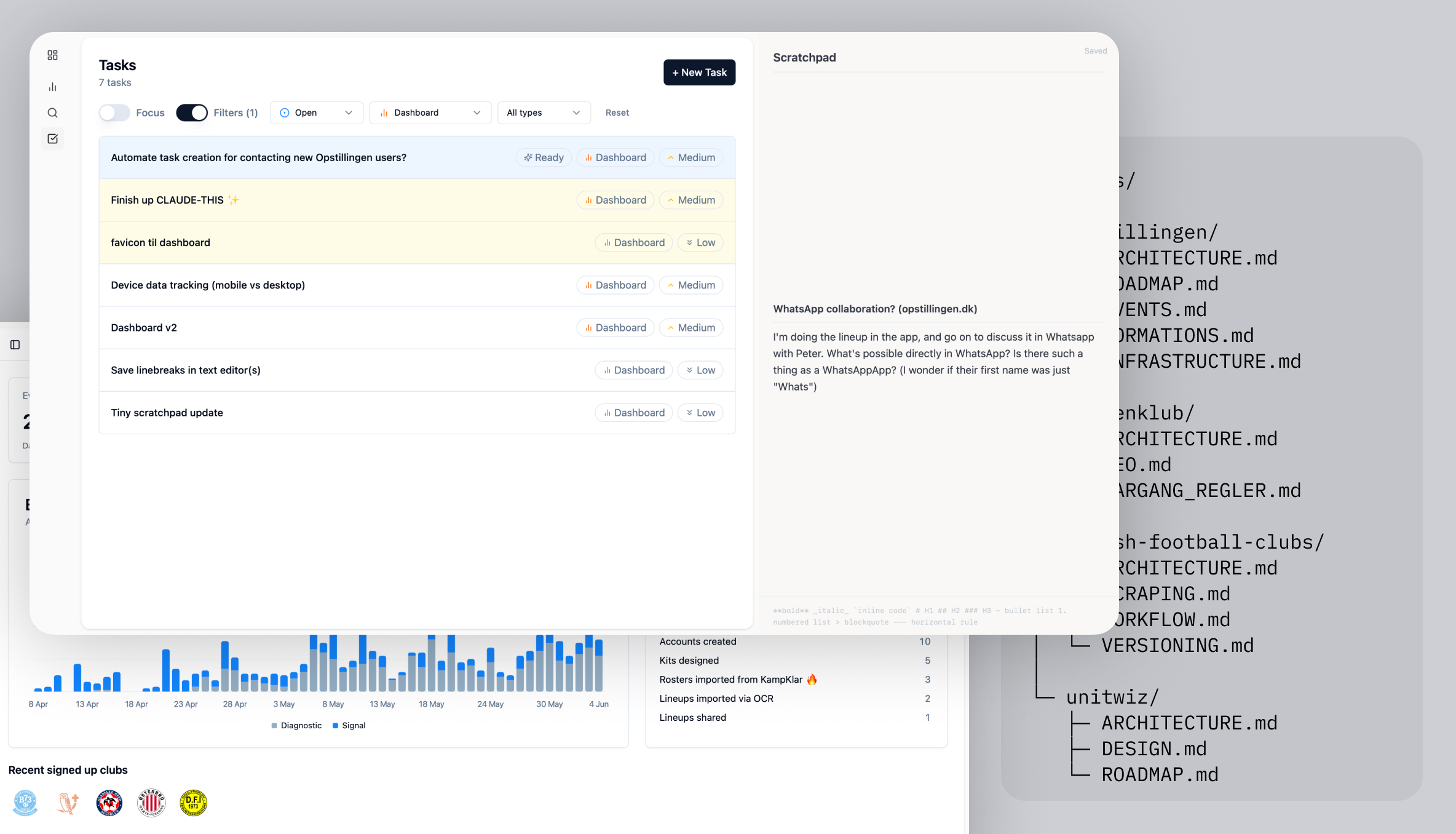Click sidebar panel toggle icon in background window
Screen dimensions: 1456x834
point(15,345)
